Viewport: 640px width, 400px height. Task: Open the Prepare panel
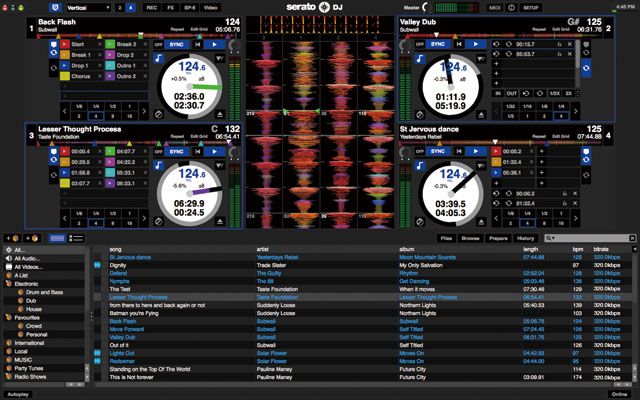(x=498, y=238)
